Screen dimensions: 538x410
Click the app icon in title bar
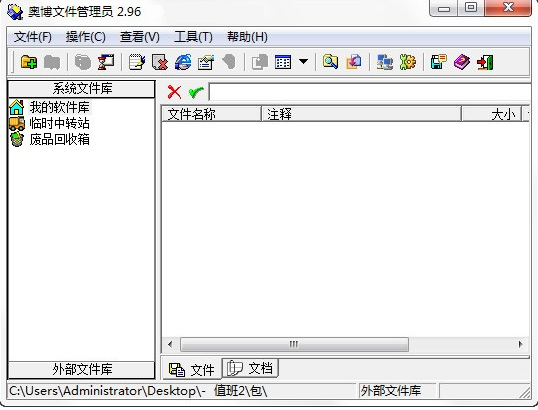click(x=15, y=12)
